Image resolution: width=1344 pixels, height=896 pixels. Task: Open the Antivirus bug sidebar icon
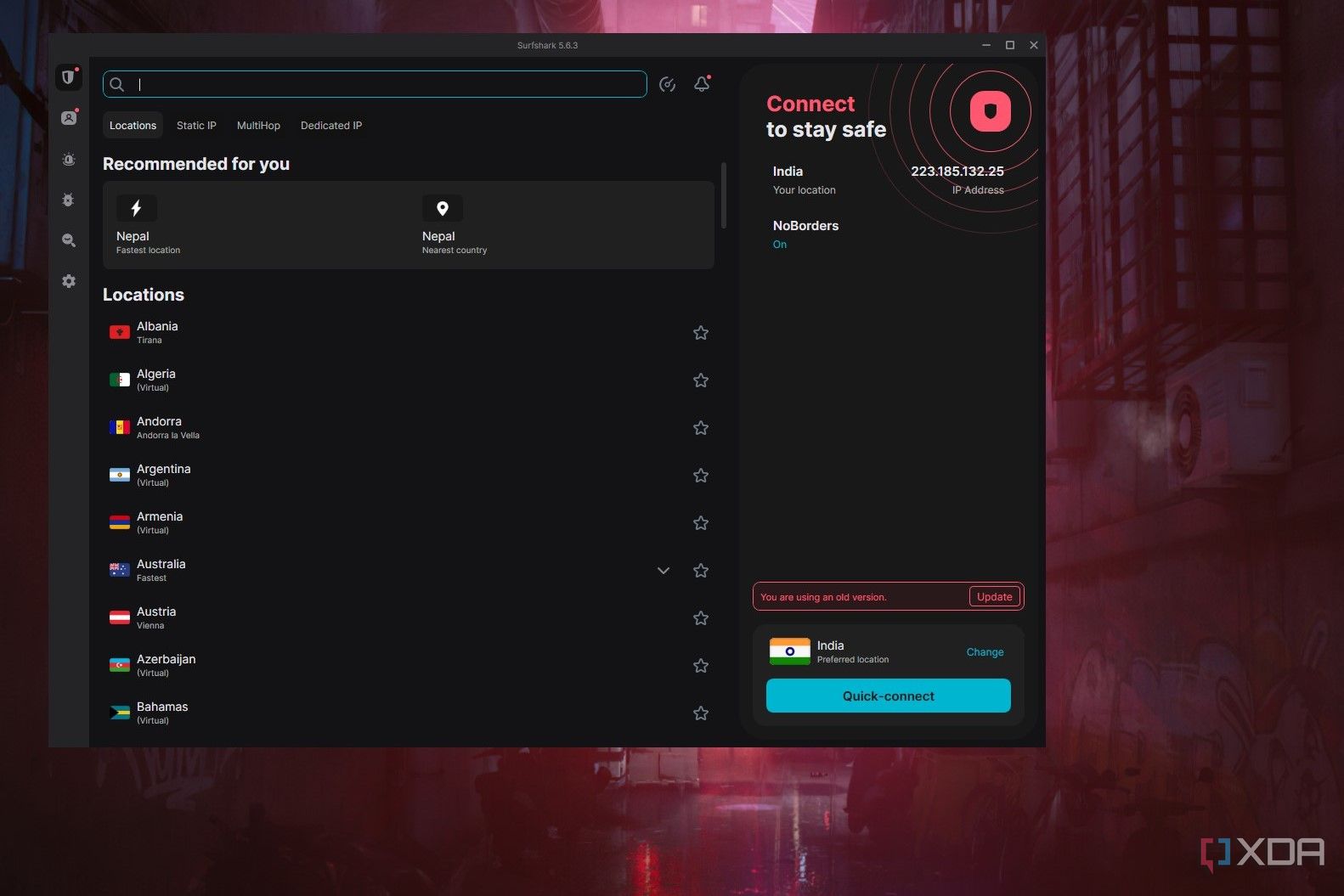point(69,200)
